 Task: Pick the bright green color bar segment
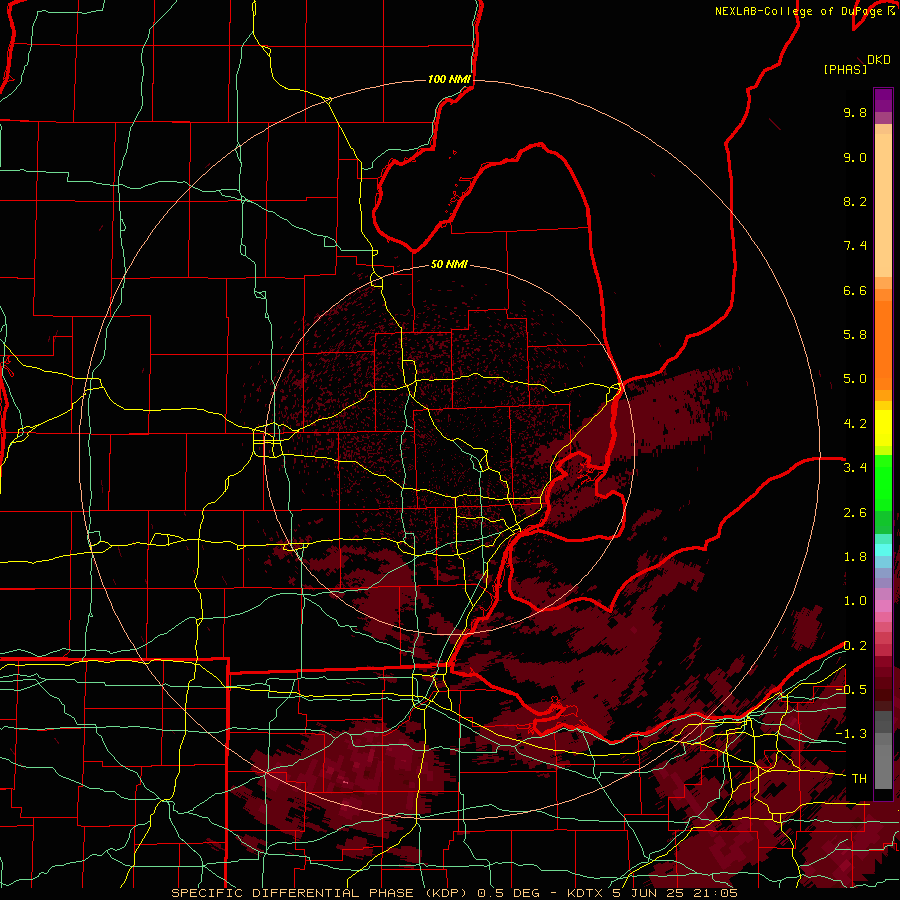click(x=883, y=483)
